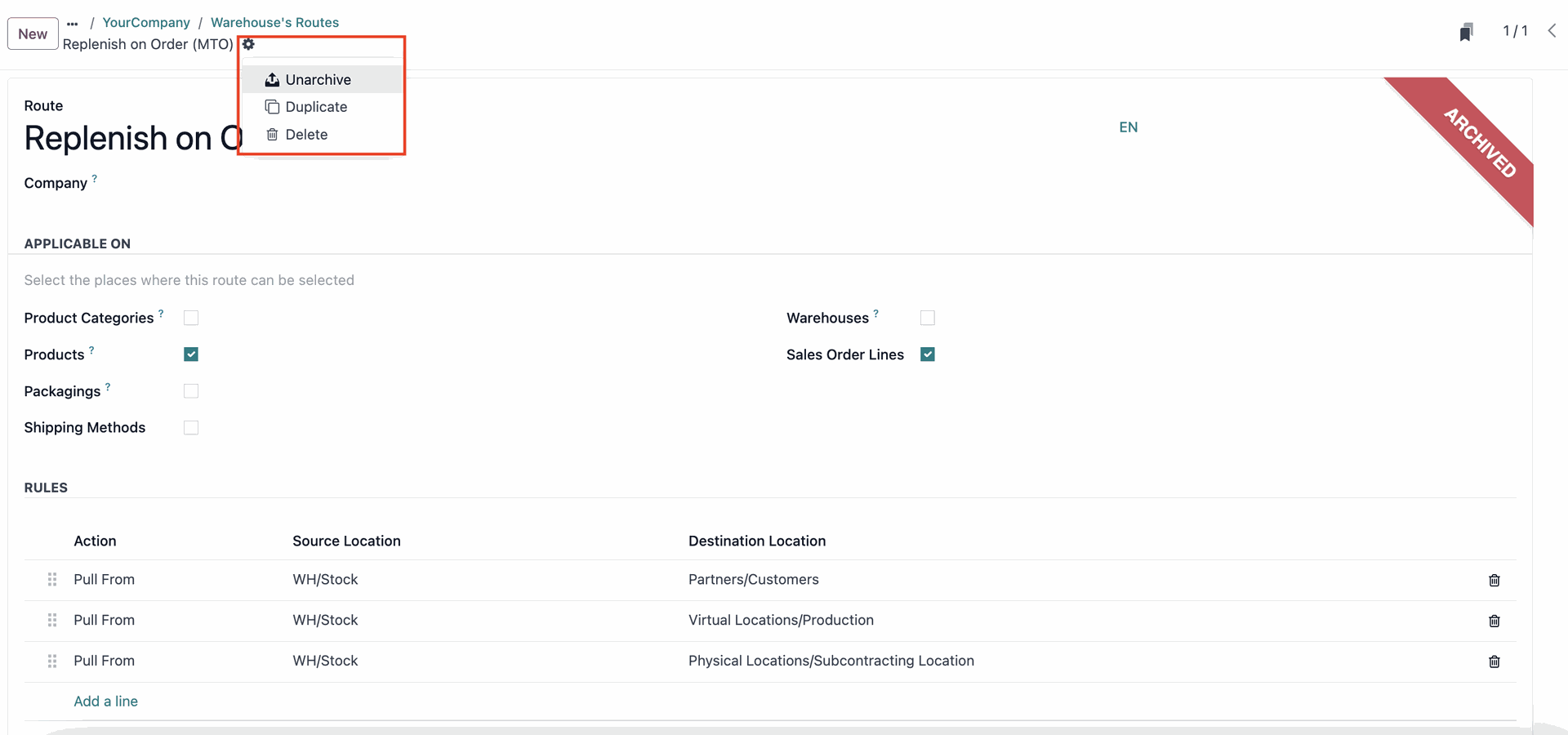1568x735 pixels.
Task: Open the Warehouse's Routes breadcrumb
Action: (274, 22)
